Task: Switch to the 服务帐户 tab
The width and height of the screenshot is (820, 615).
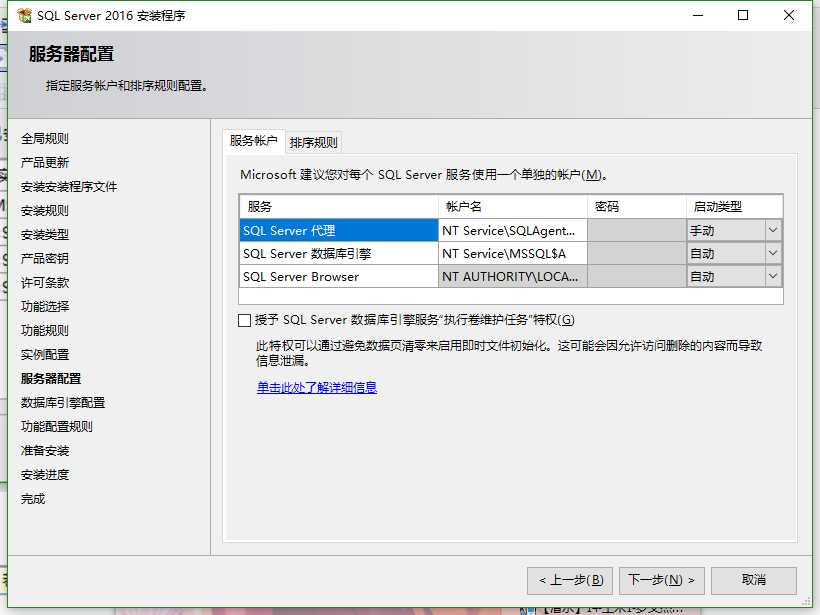Action: 254,141
